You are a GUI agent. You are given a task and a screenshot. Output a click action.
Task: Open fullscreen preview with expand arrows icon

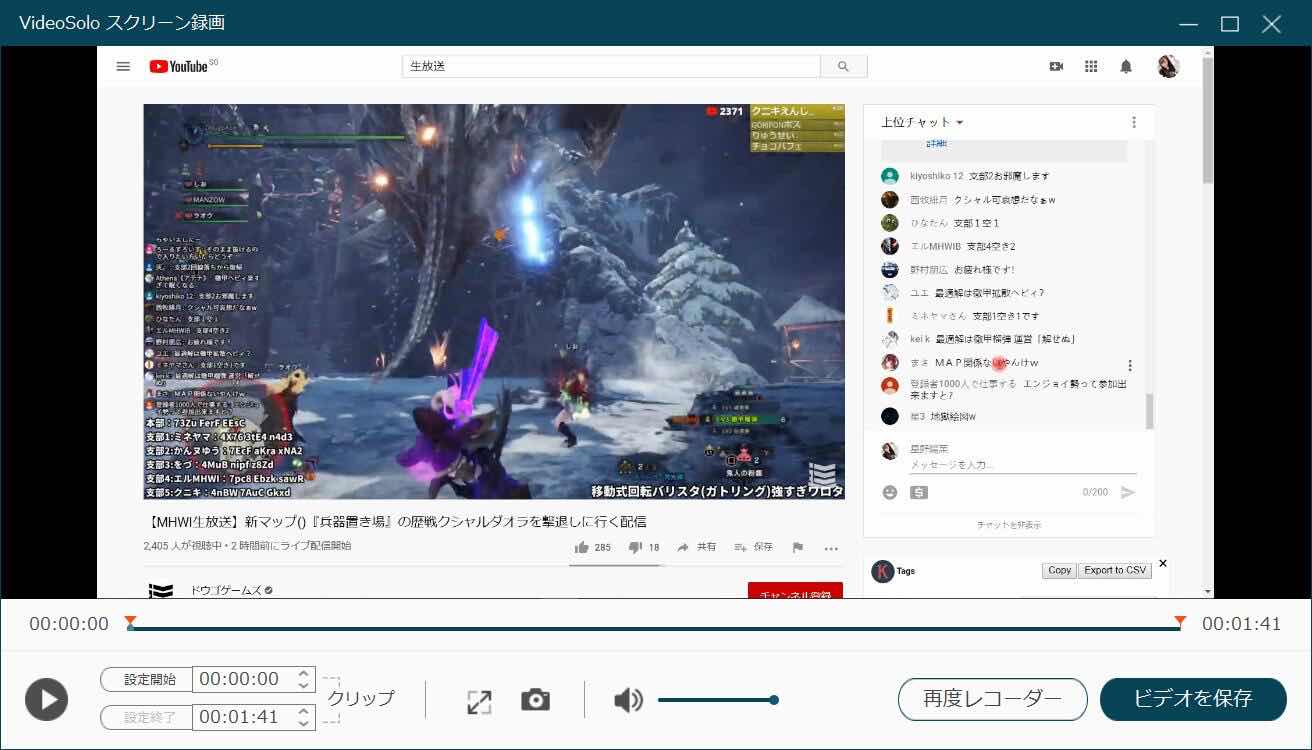tap(479, 702)
